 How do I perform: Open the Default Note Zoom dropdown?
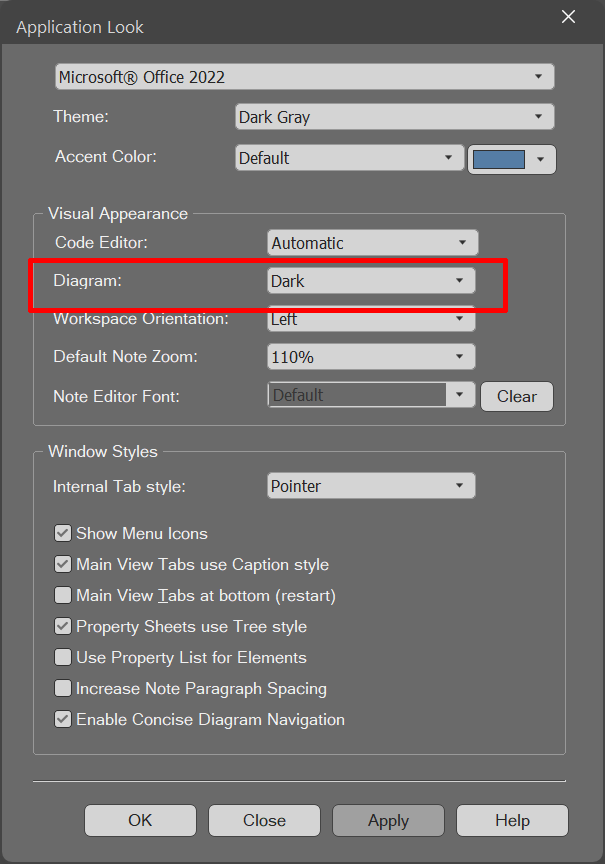tap(371, 357)
